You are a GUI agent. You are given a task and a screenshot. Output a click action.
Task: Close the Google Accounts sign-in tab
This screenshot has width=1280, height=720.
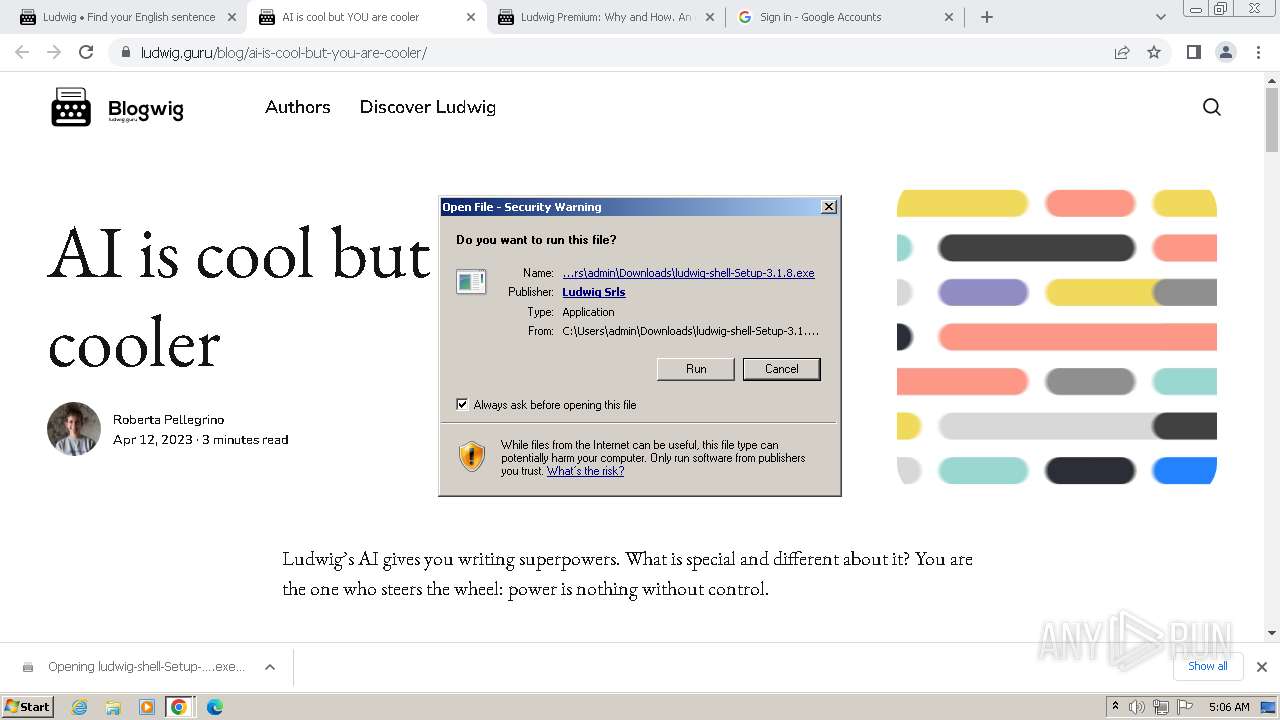point(949,17)
